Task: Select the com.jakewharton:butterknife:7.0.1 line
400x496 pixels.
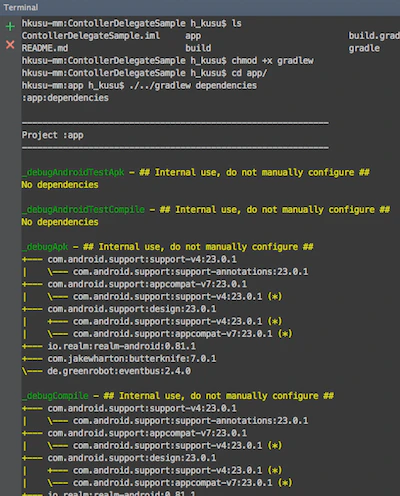Action: (x=132, y=359)
